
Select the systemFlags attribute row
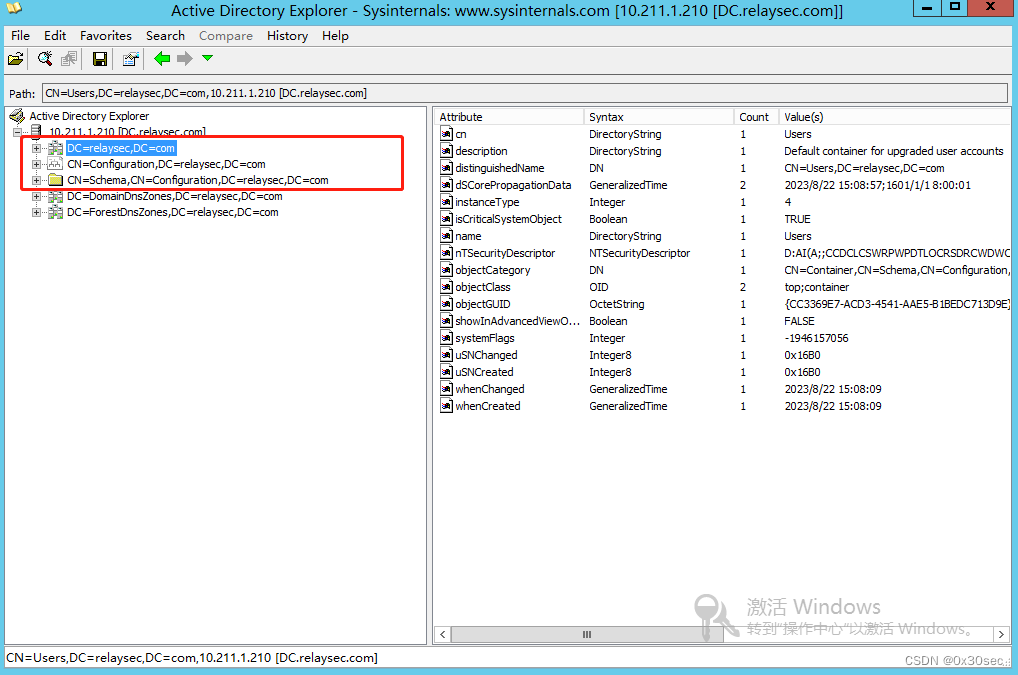click(x=725, y=338)
